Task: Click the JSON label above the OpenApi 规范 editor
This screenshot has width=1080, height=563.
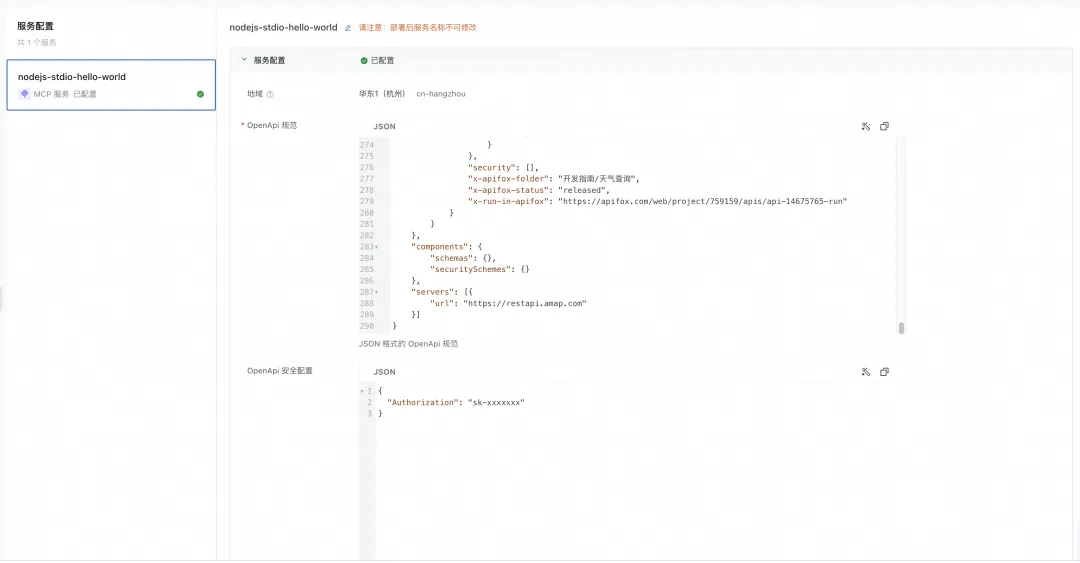Action: coord(384,127)
